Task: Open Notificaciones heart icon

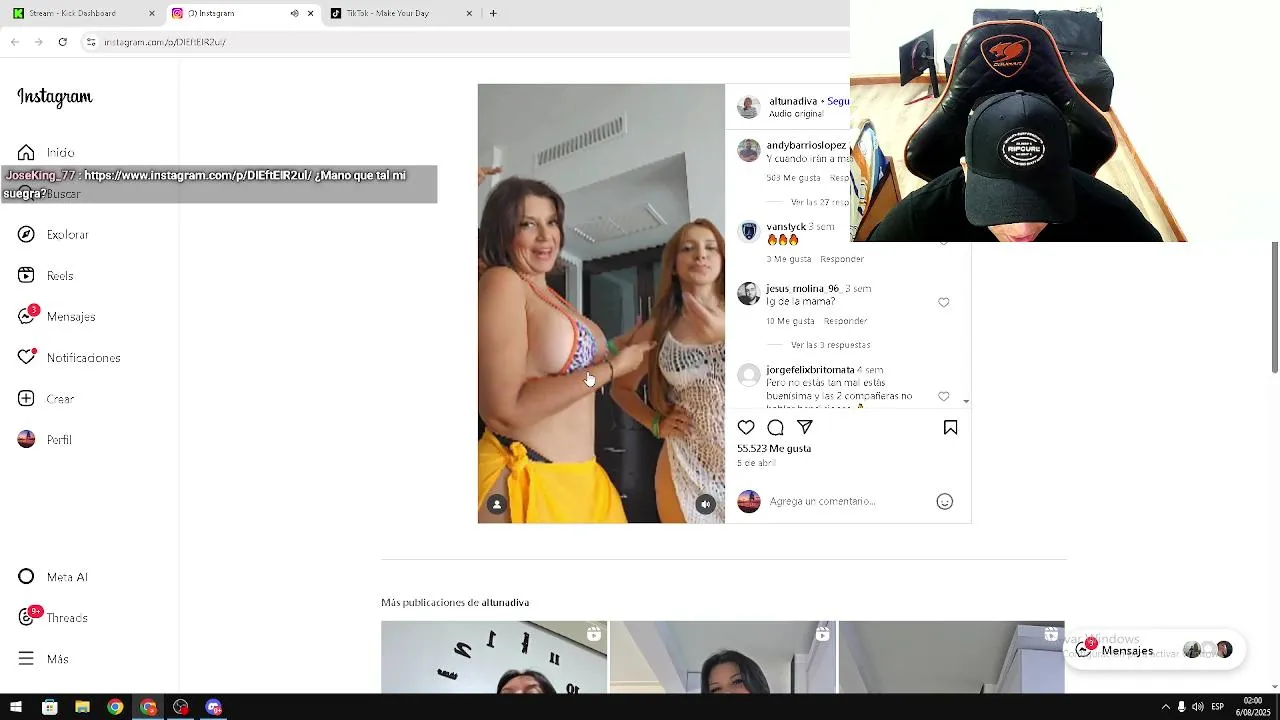Action: point(27,357)
